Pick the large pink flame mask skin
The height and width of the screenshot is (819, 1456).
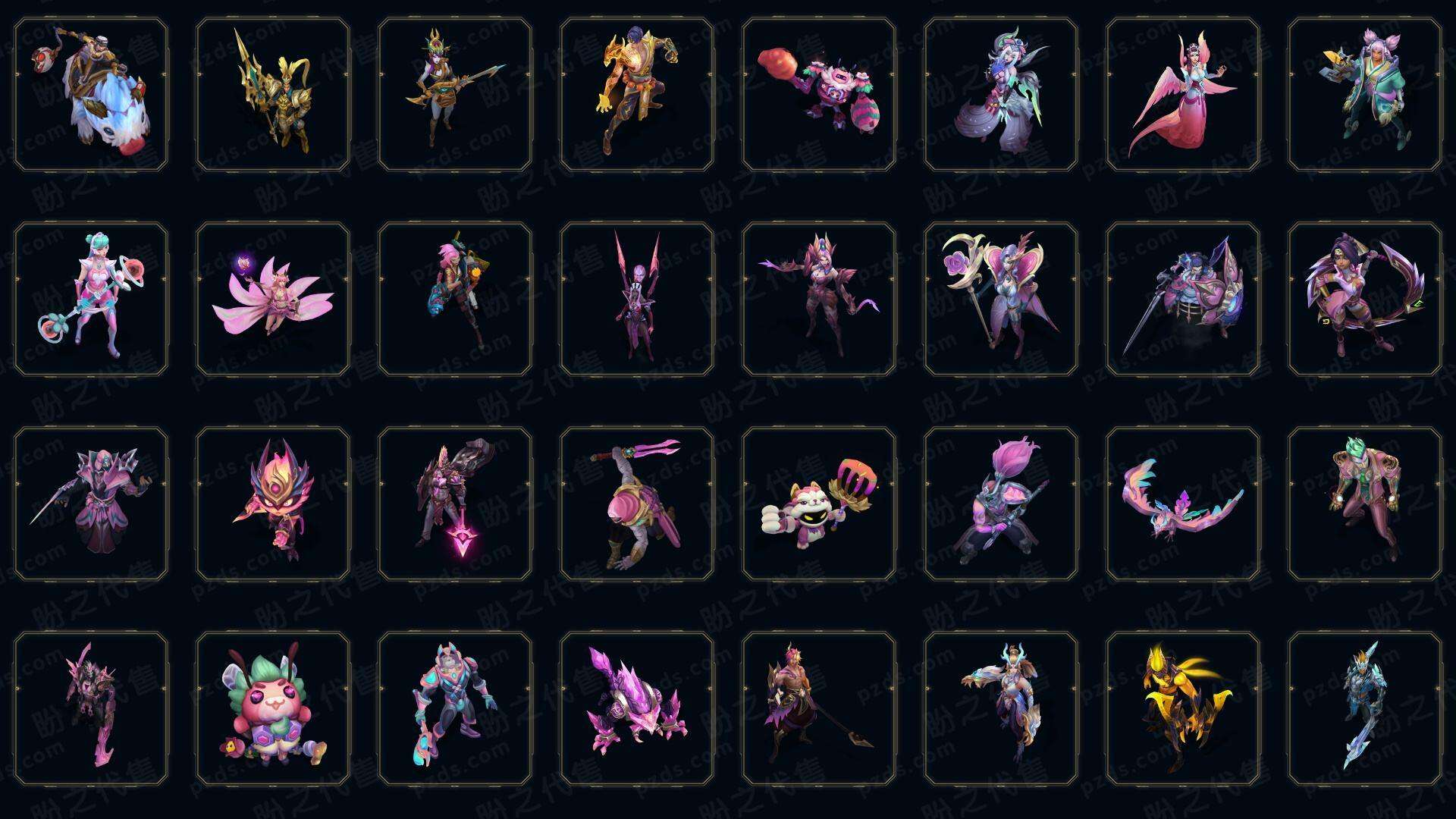(x=273, y=504)
